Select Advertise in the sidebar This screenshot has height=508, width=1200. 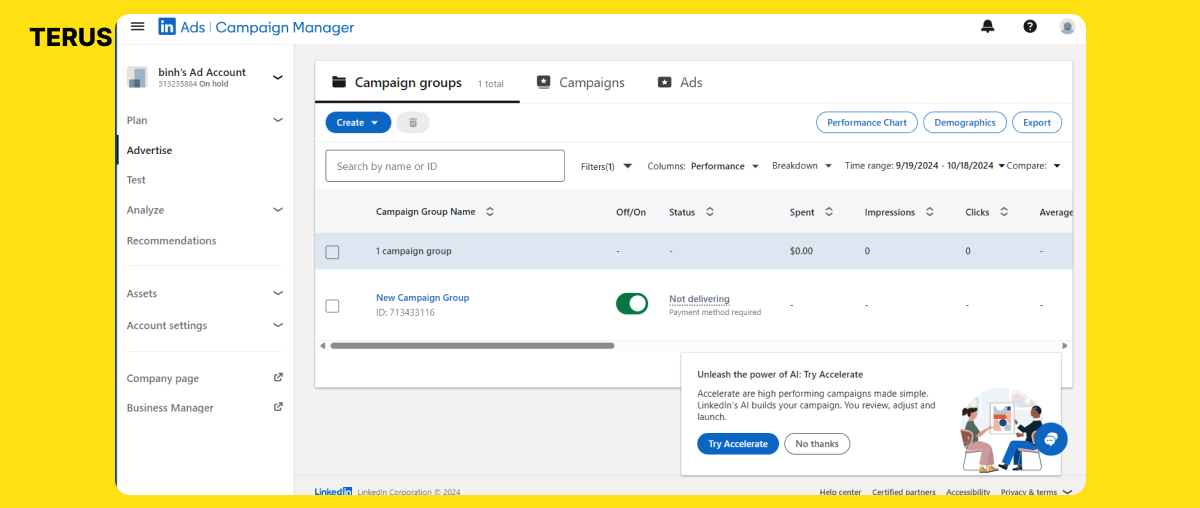pos(149,150)
